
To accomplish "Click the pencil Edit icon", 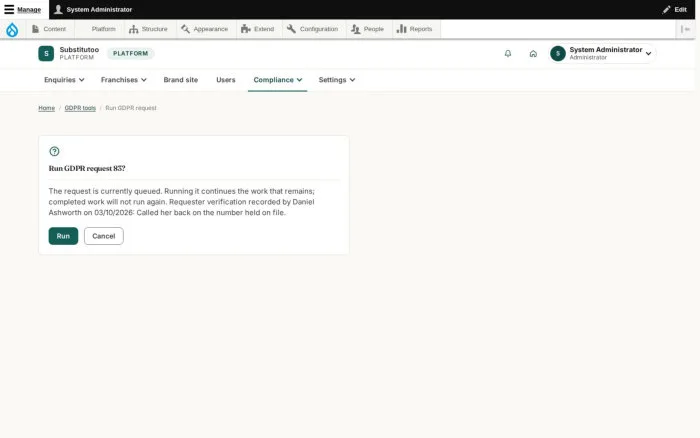I will 666,9.
